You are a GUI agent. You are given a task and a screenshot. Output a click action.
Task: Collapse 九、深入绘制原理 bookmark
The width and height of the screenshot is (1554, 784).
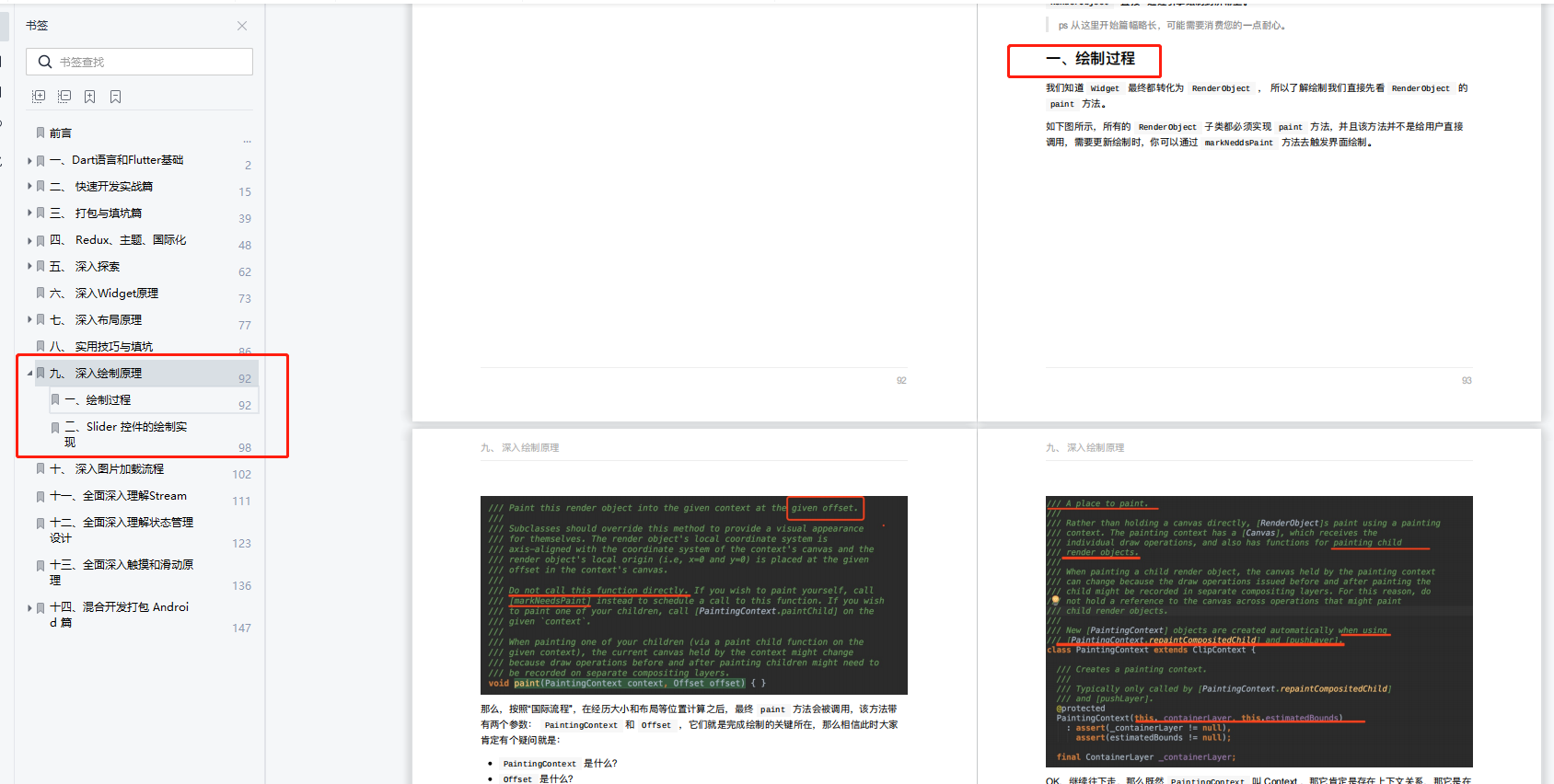point(29,374)
